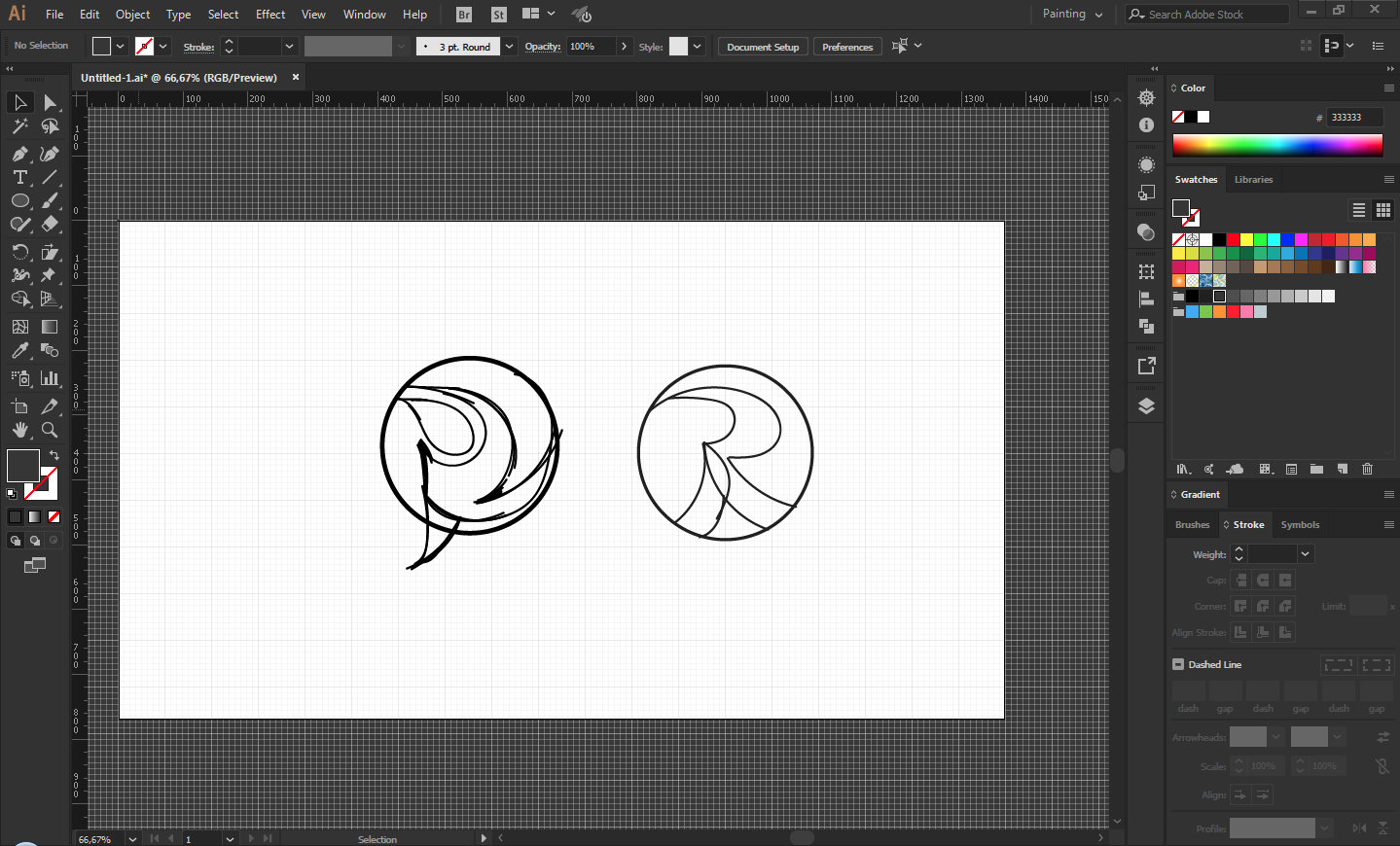This screenshot has height=846, width=1400.
Task: Select the Eyedropper tool
Action: 19,351
